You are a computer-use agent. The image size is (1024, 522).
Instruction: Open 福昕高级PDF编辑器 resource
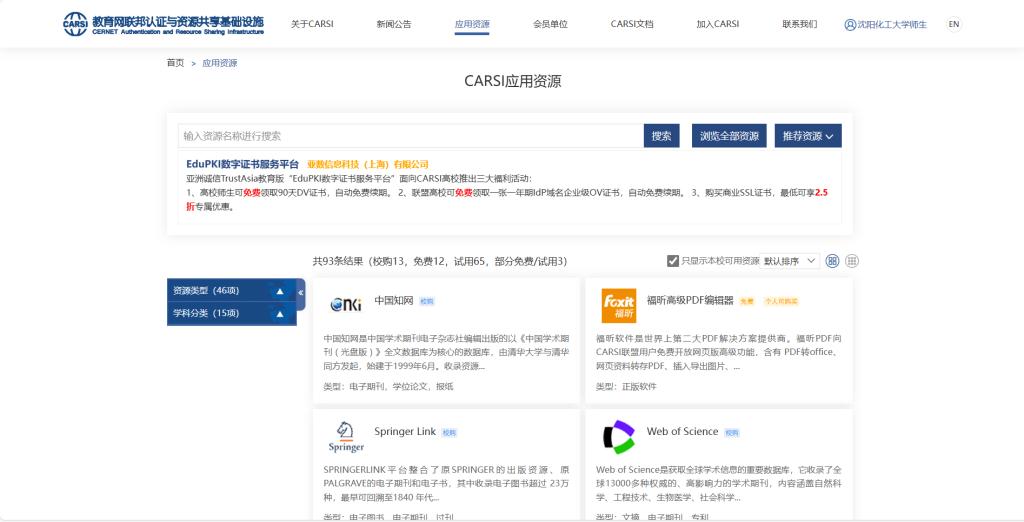[690, 301]
